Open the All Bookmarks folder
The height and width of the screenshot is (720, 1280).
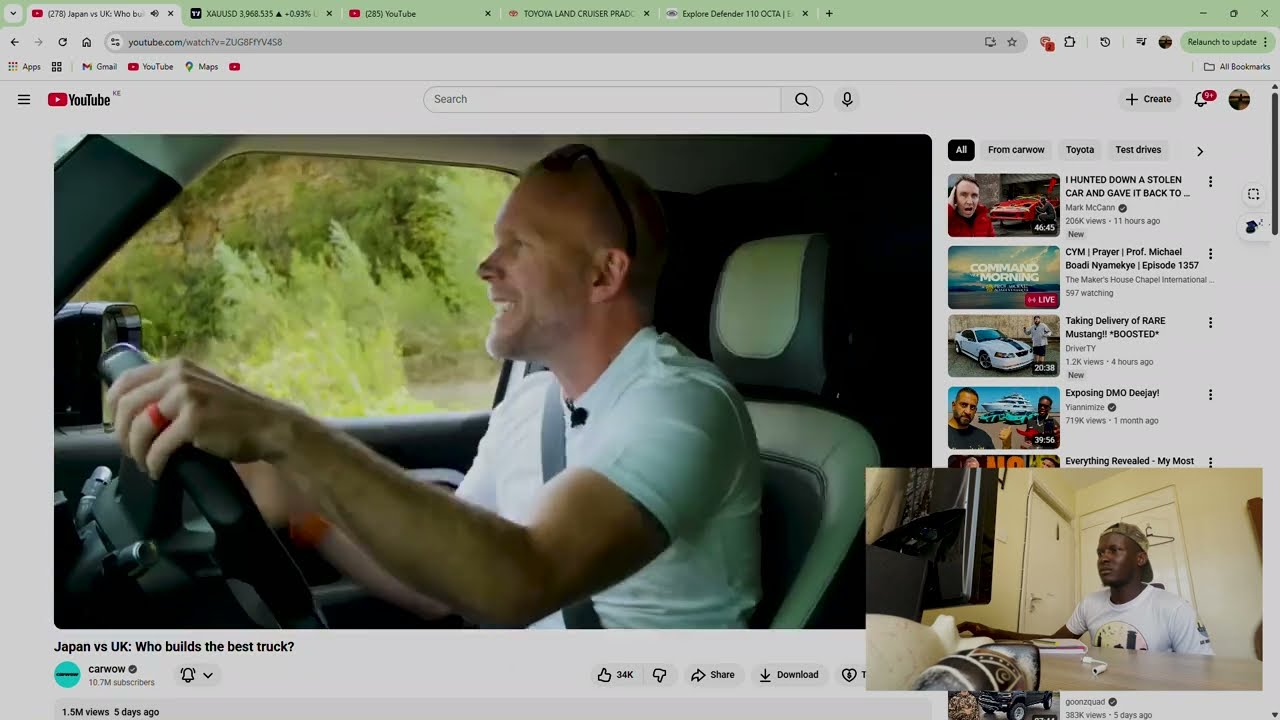1237,67
